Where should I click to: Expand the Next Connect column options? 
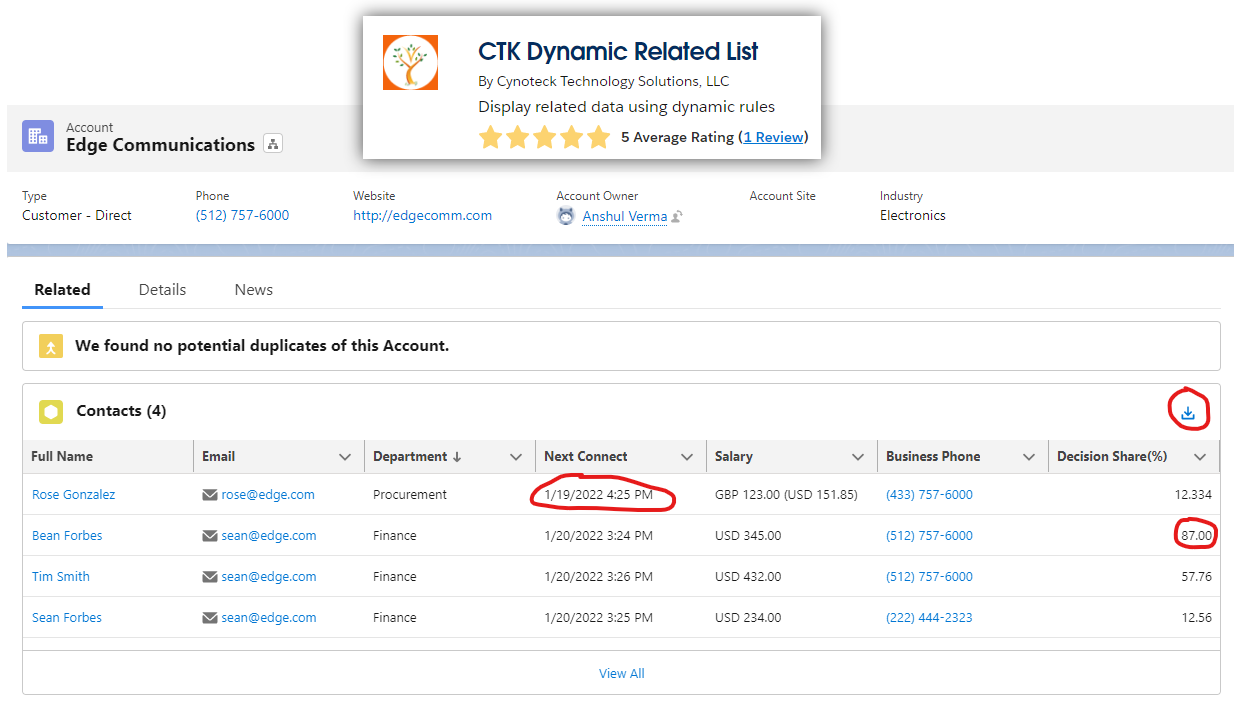687,457
